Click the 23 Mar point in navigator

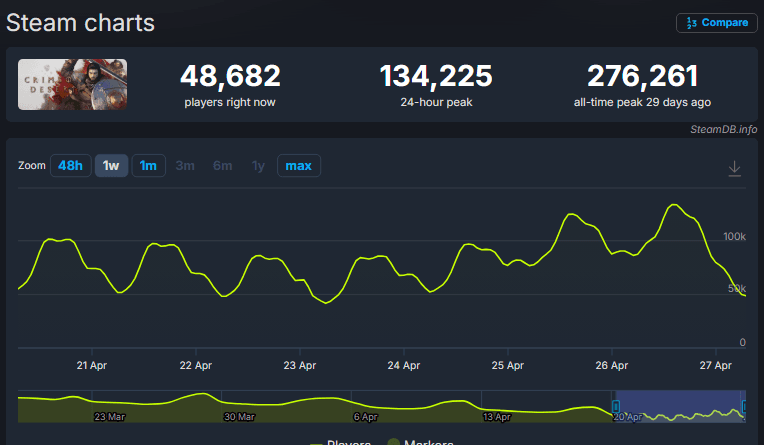(110, 417)
